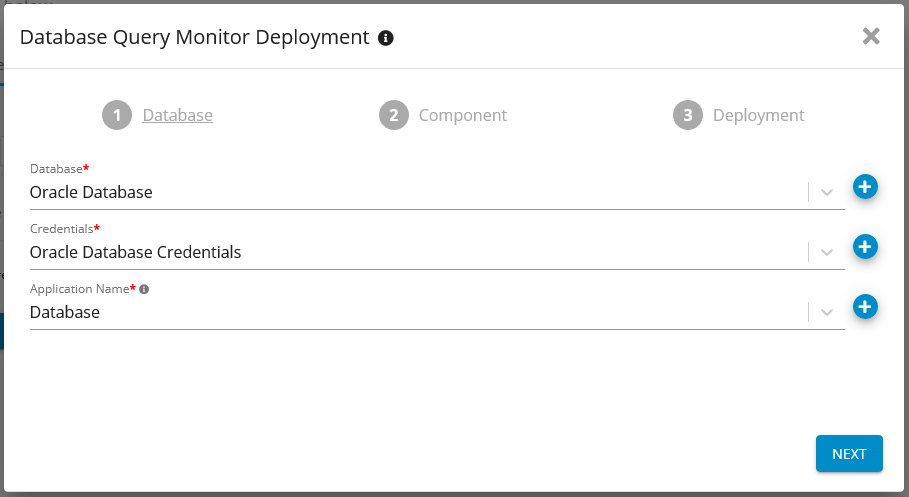
Task: Expand the Application Name dropdown arrow
Action: (827, 312)
